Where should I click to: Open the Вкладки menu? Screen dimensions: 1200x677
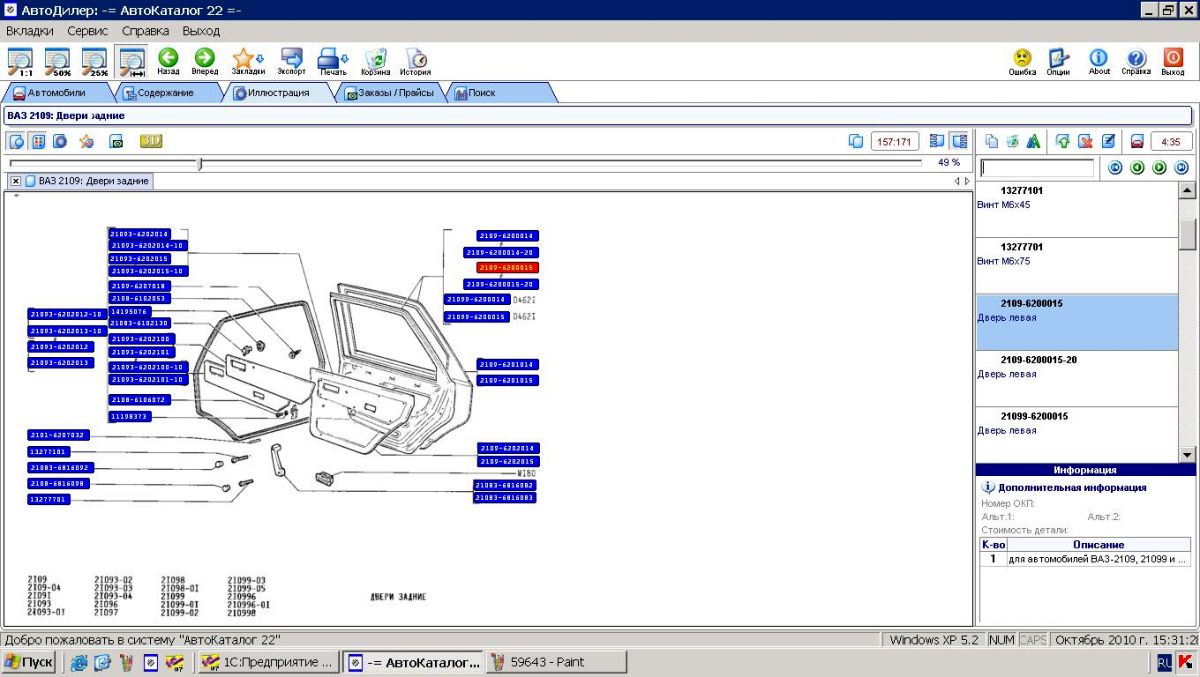tap(30, 31)
